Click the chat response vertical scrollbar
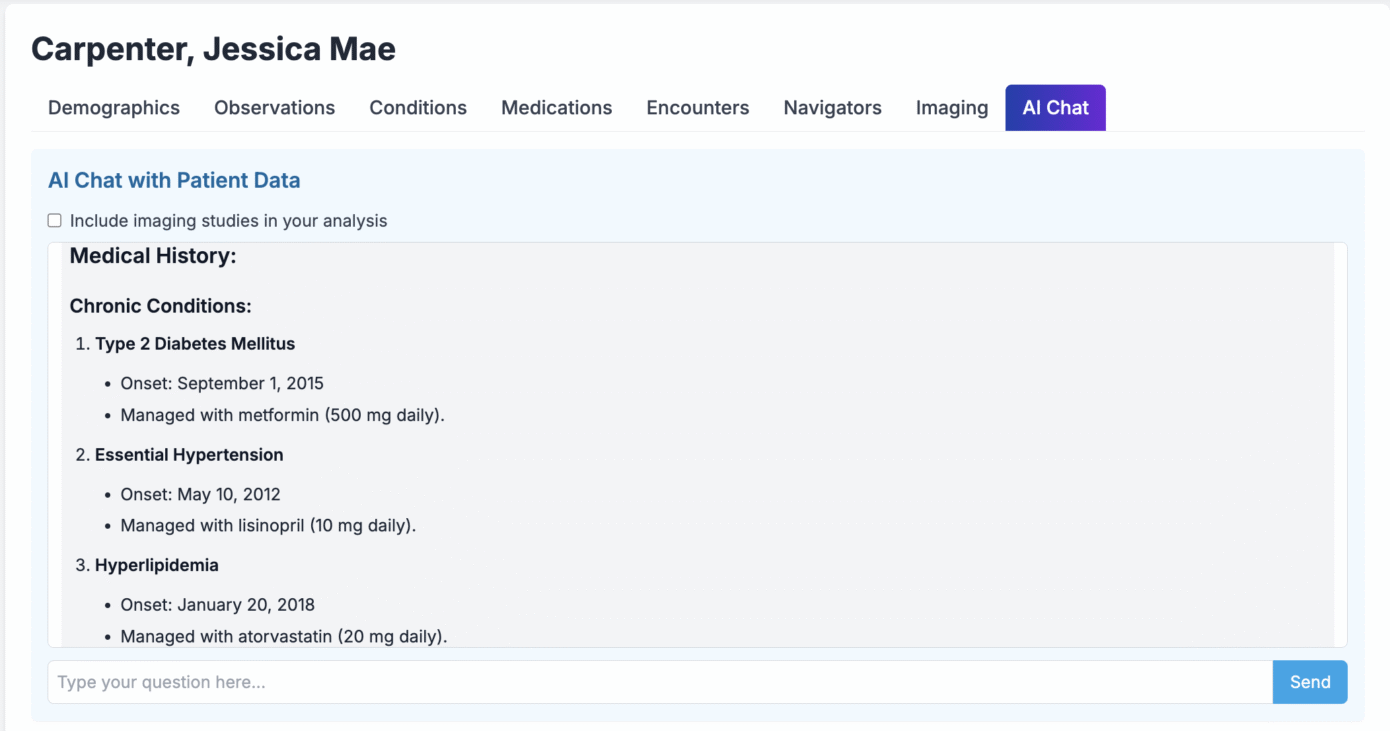 pyautogui.click(x=1340, y=444)
